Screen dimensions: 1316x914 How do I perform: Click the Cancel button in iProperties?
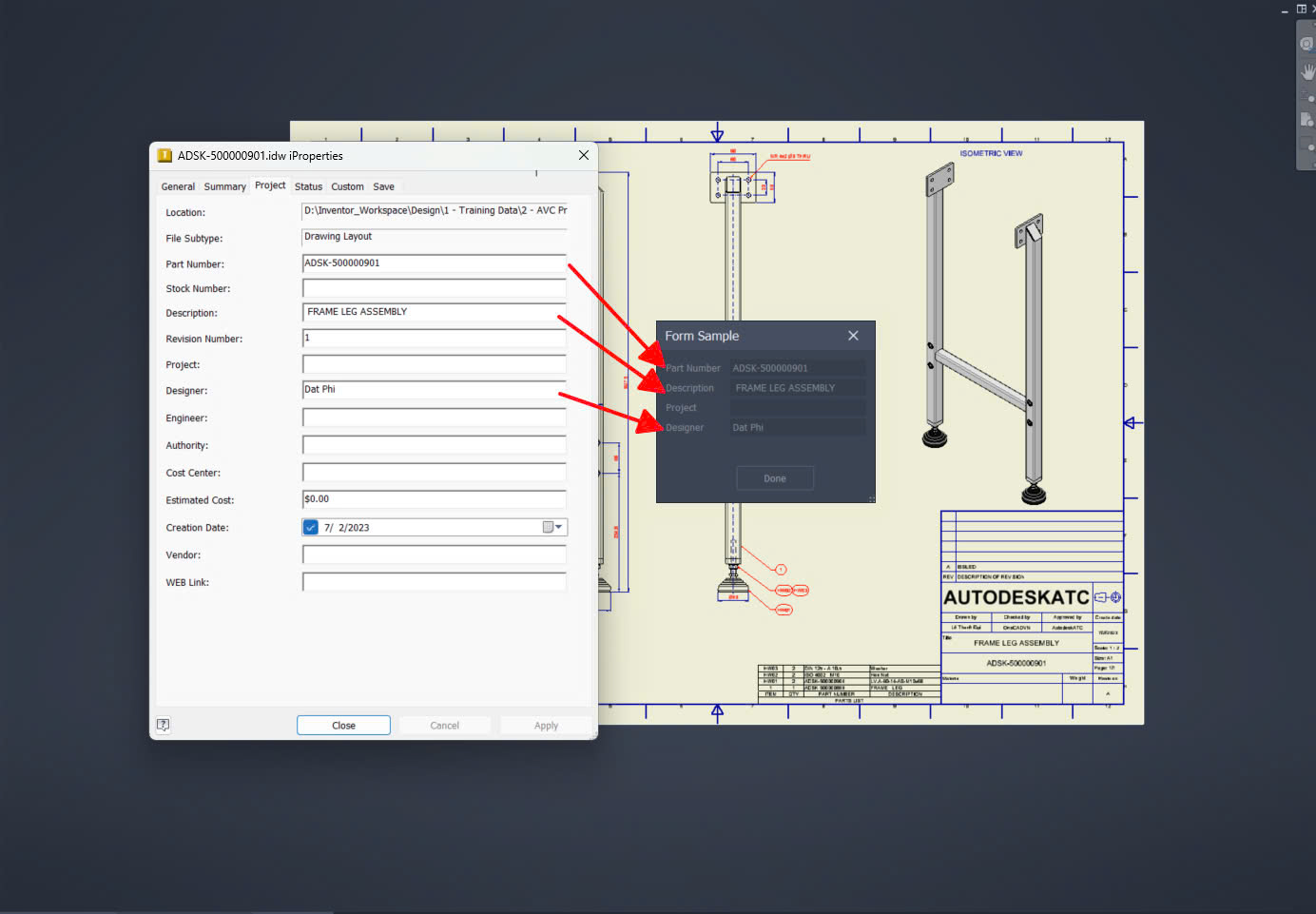point(444,726)
